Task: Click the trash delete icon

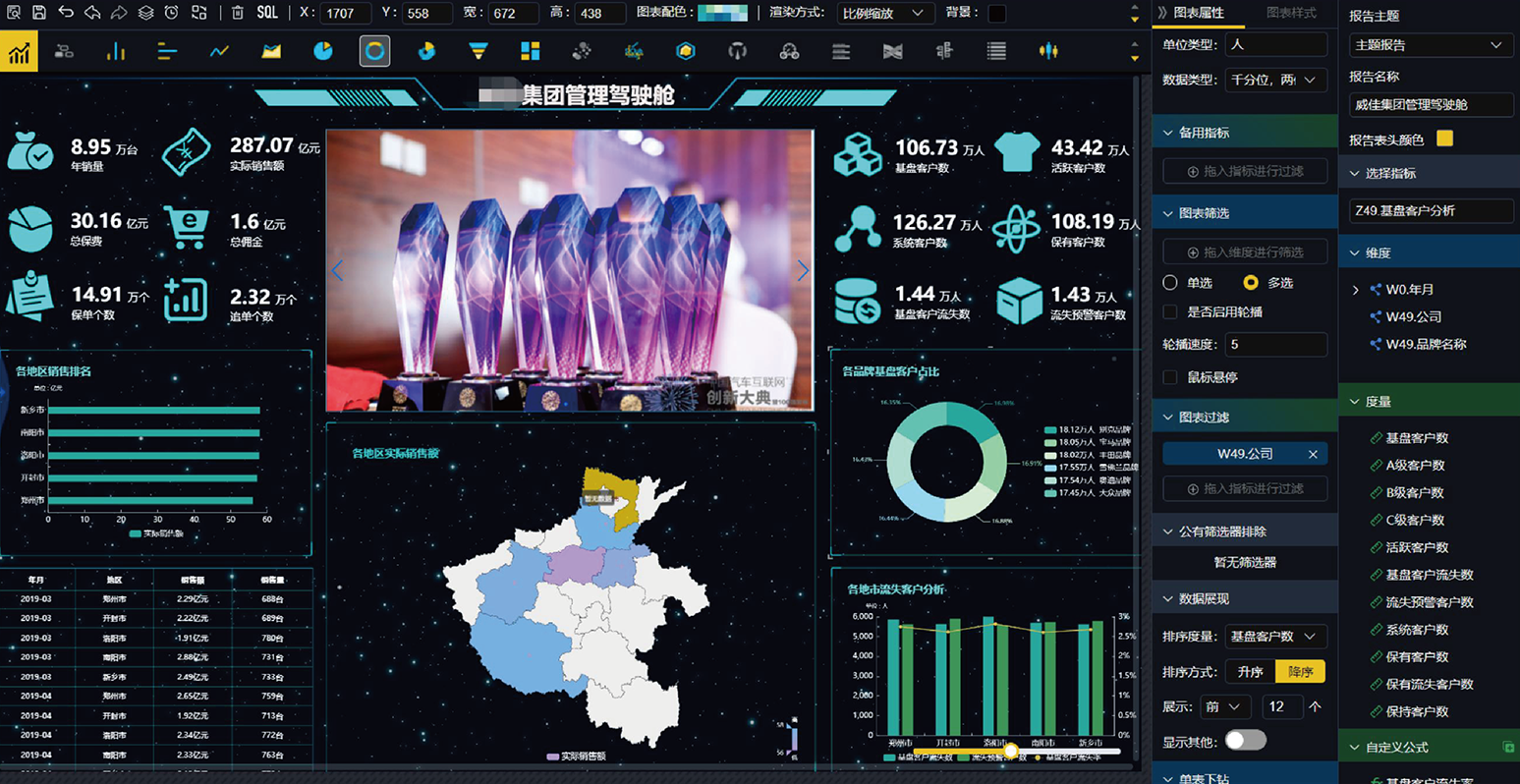Action: [238, 13]
